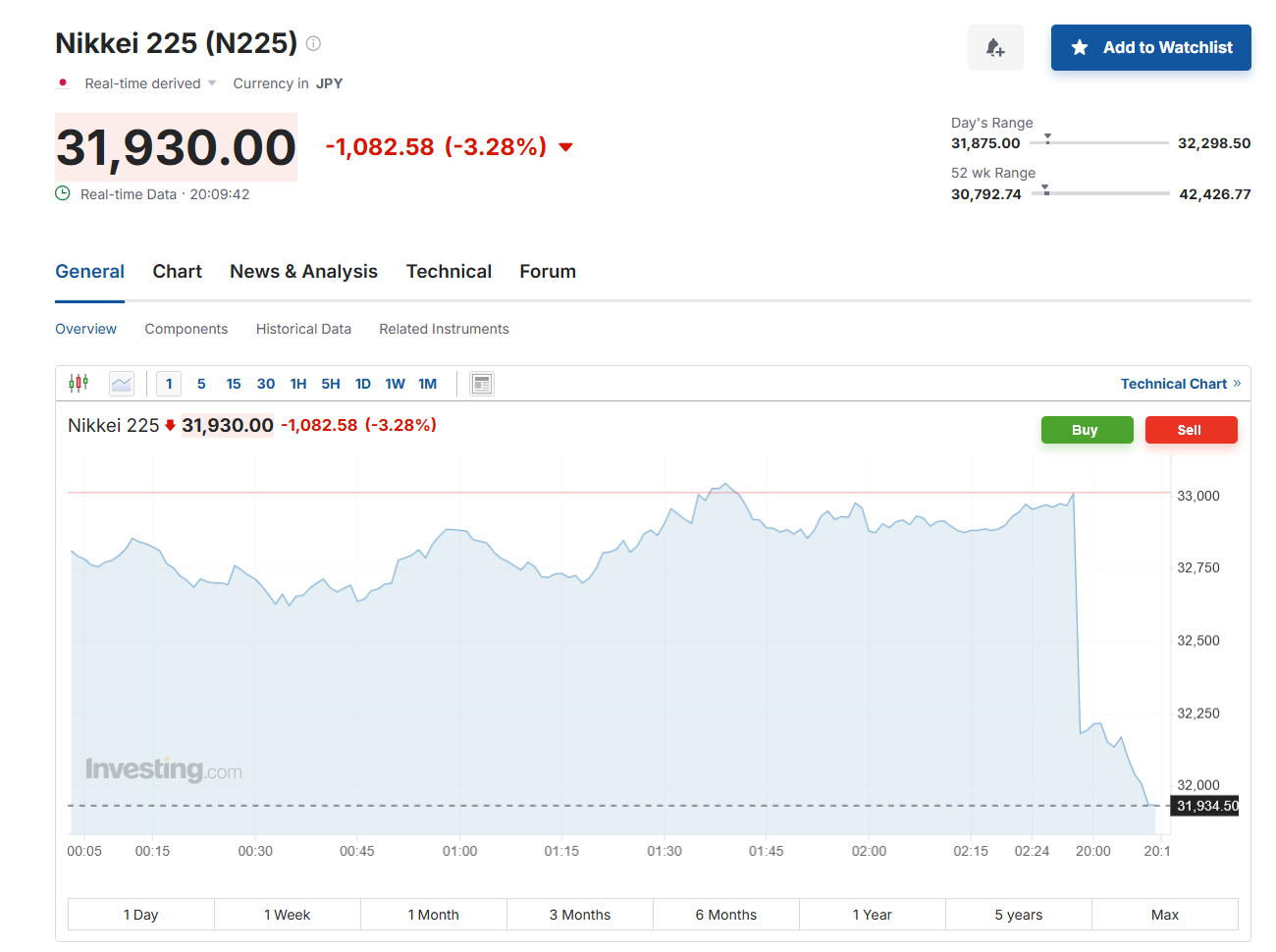Show the 6 Months chart range

726,914
